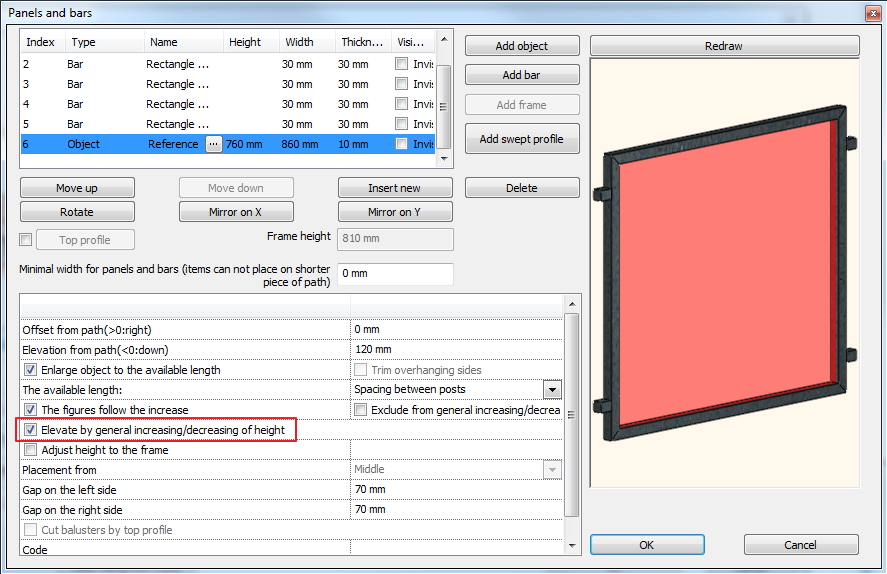
Task: Uncheck Enlarge object to the available length
Action: 31,370
